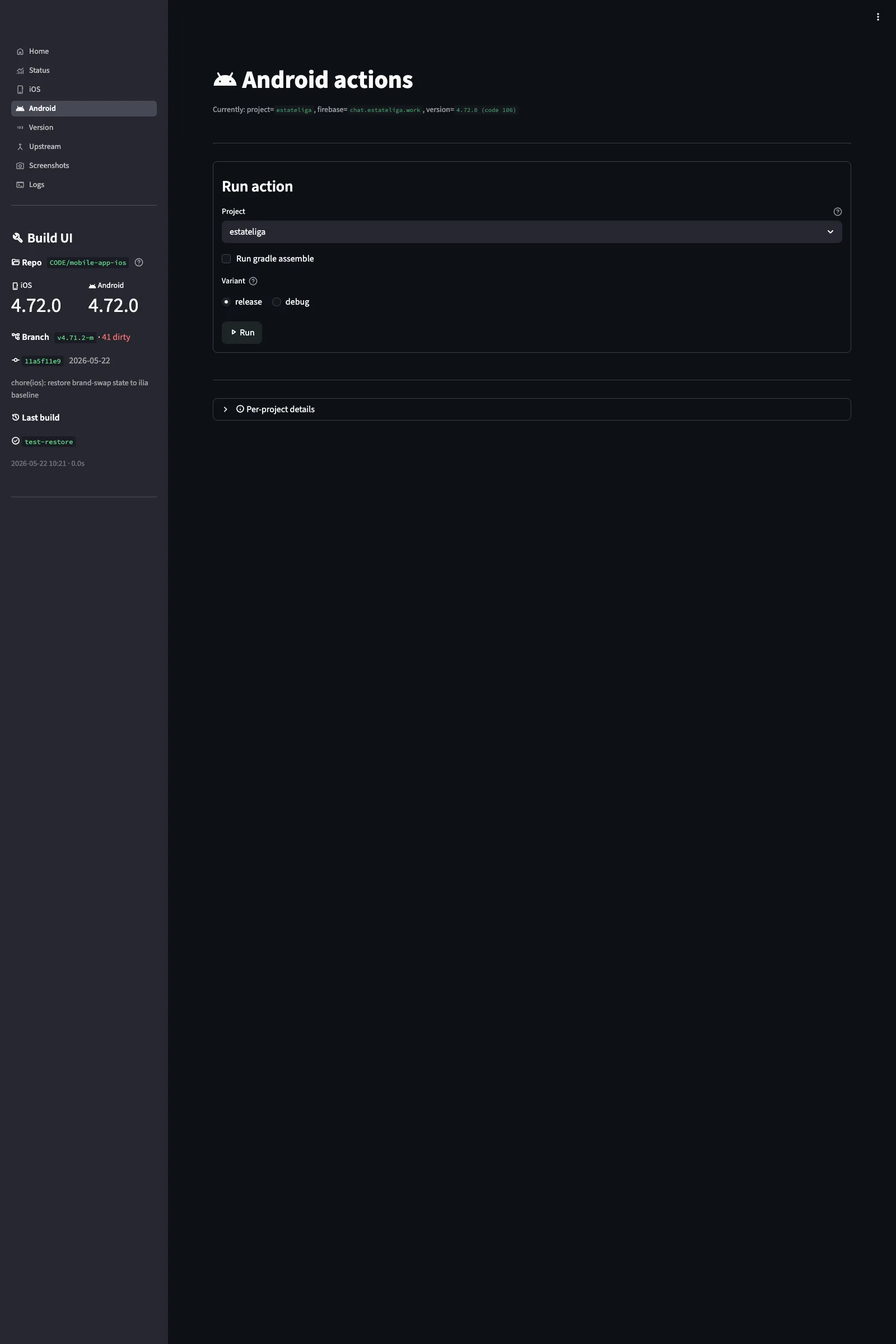
Task: Click the CODE/mobile-app-ios repo path
Action: (x=88, y=263)
